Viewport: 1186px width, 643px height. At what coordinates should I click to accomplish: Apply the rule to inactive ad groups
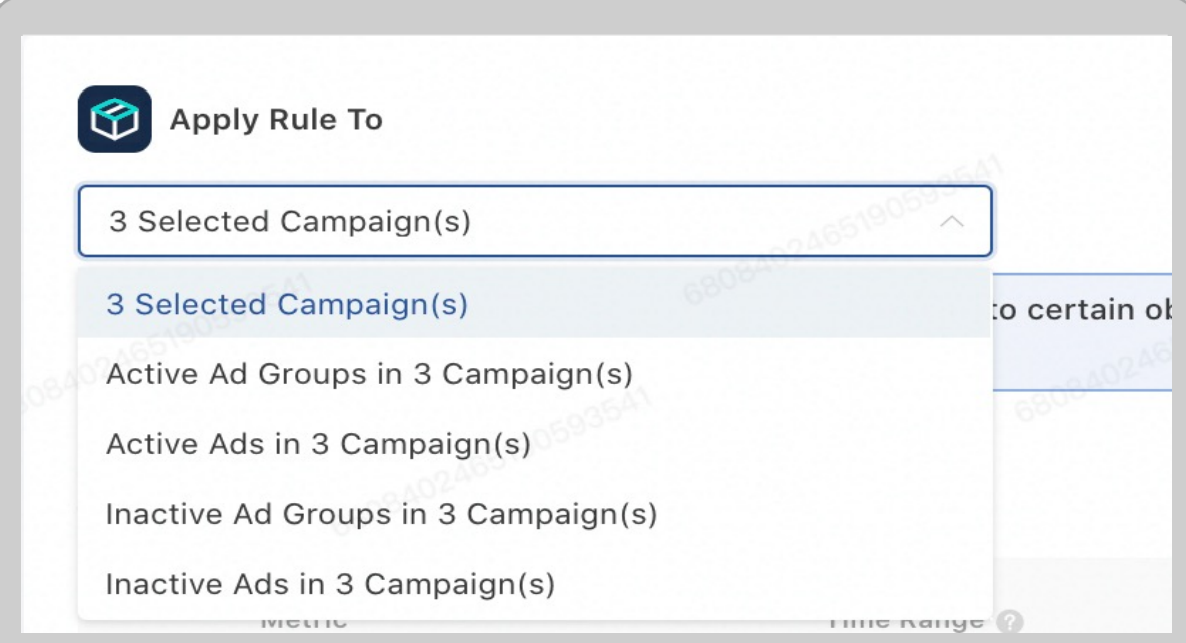(381, 514)
